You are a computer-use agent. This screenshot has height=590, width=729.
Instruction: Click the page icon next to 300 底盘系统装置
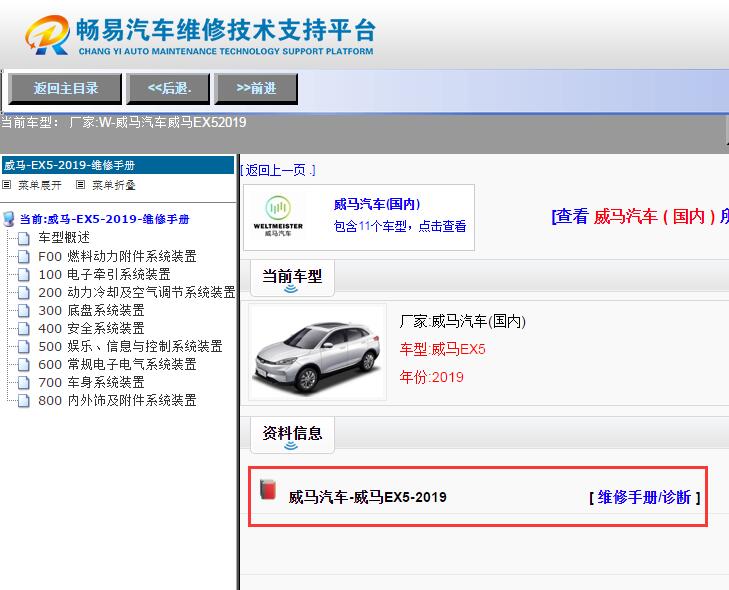[x=24, y=311]
